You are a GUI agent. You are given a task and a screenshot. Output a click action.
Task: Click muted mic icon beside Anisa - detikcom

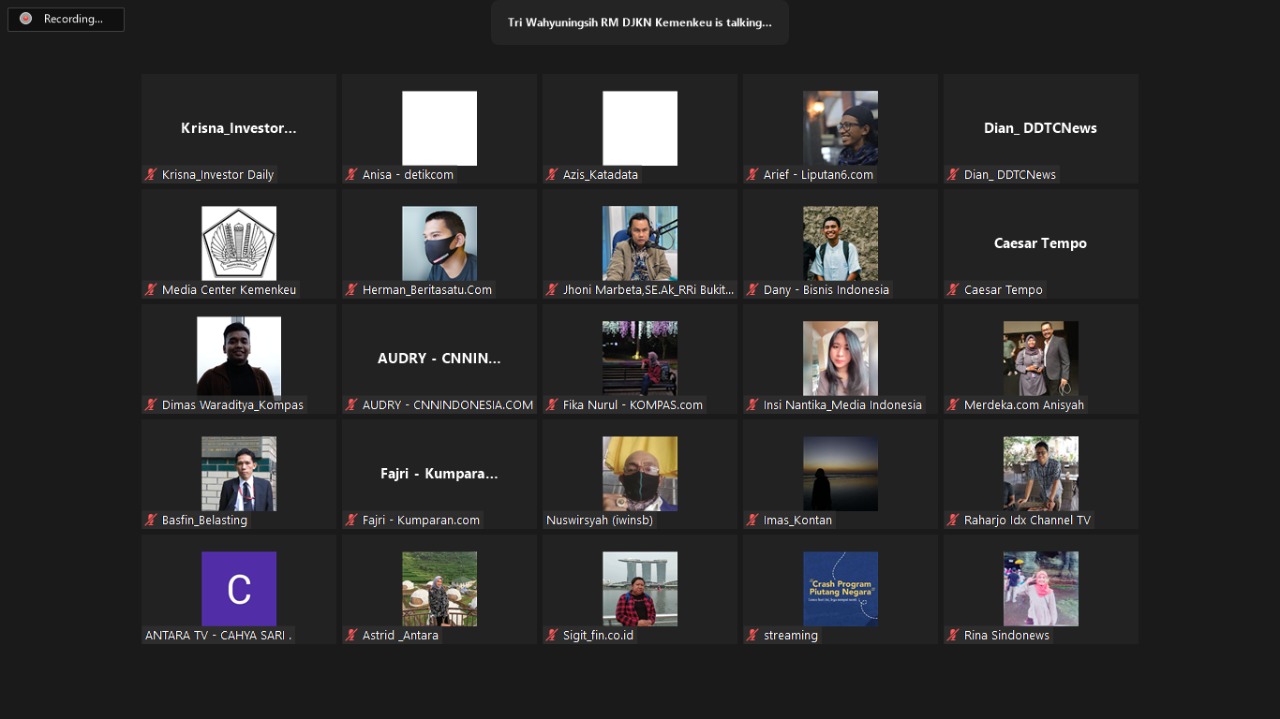coord(352,175)
